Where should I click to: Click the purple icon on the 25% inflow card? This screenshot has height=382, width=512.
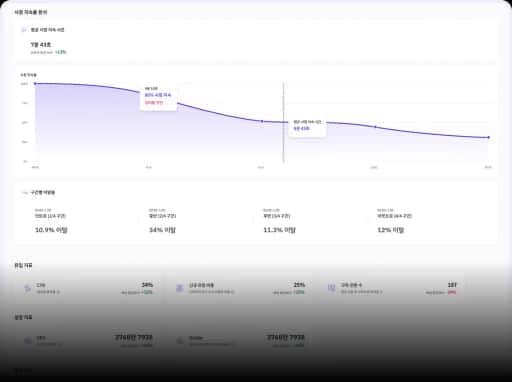click(x=180, y=288)
